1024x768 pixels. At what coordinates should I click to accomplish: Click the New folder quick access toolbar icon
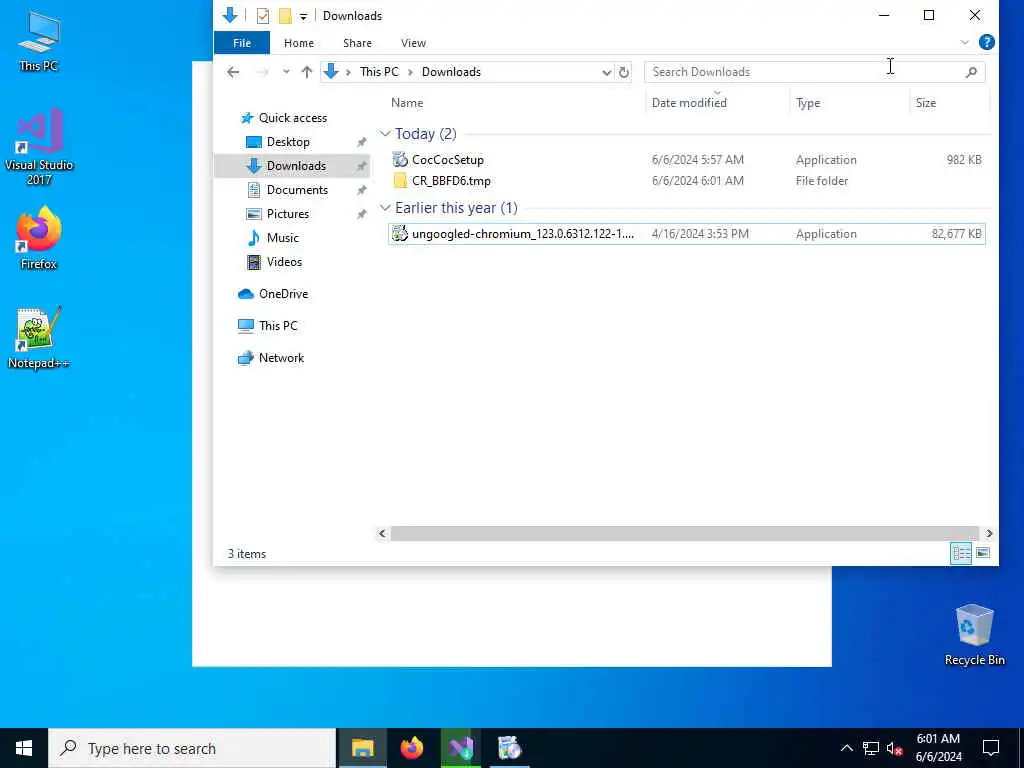285,16
